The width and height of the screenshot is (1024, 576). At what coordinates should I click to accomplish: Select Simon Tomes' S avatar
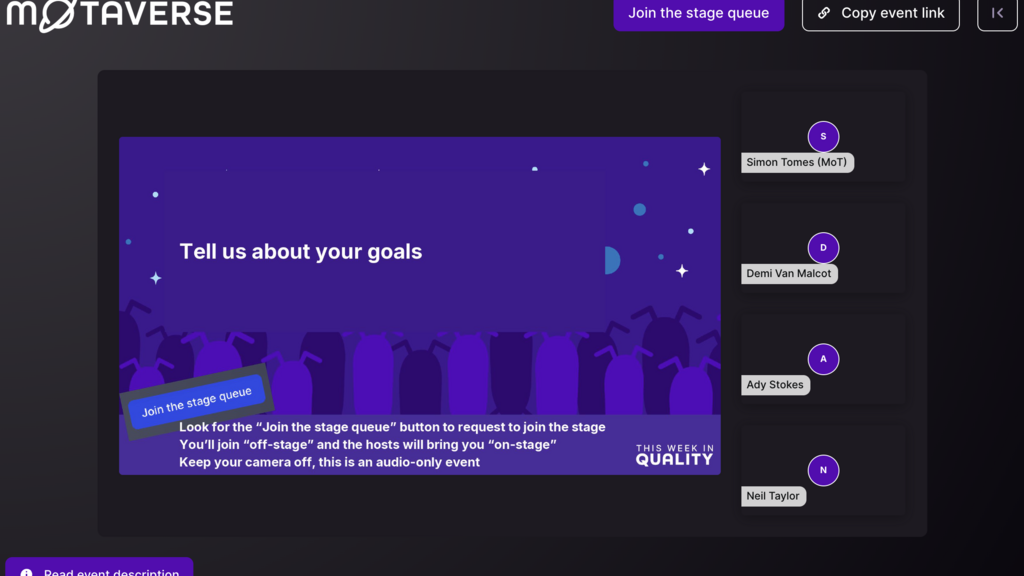[823, 137]
